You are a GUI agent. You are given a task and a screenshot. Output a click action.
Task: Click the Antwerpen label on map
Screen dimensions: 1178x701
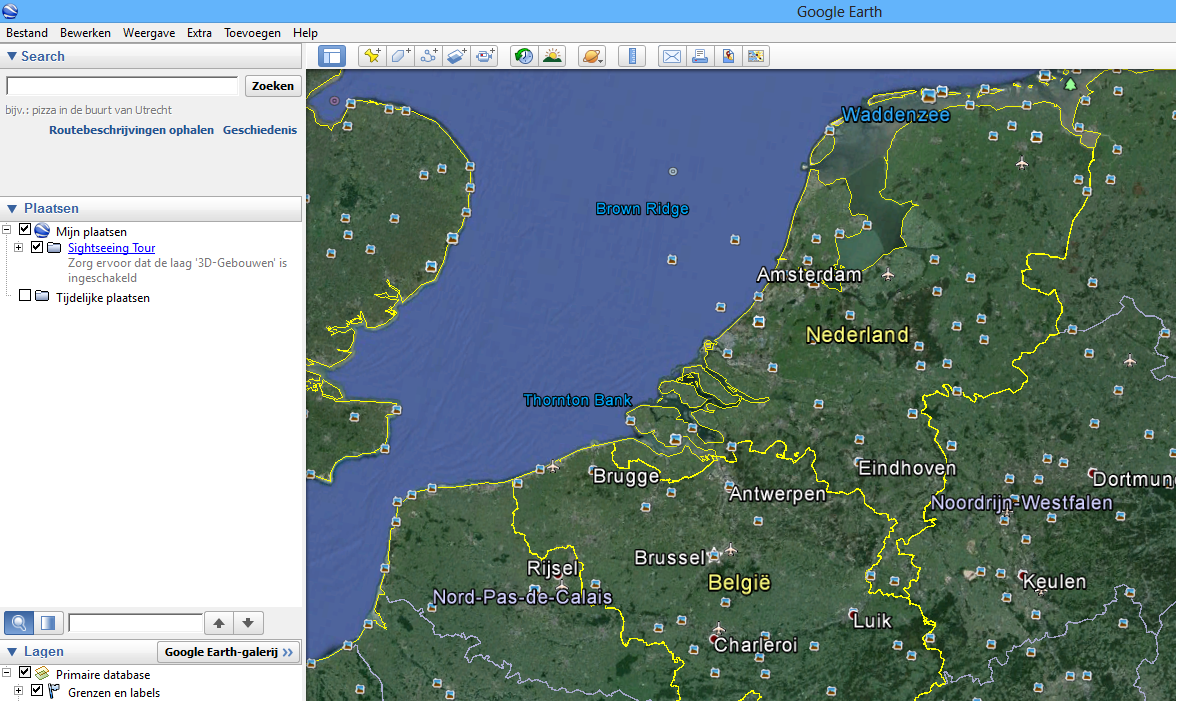click(x=777, y=494)
